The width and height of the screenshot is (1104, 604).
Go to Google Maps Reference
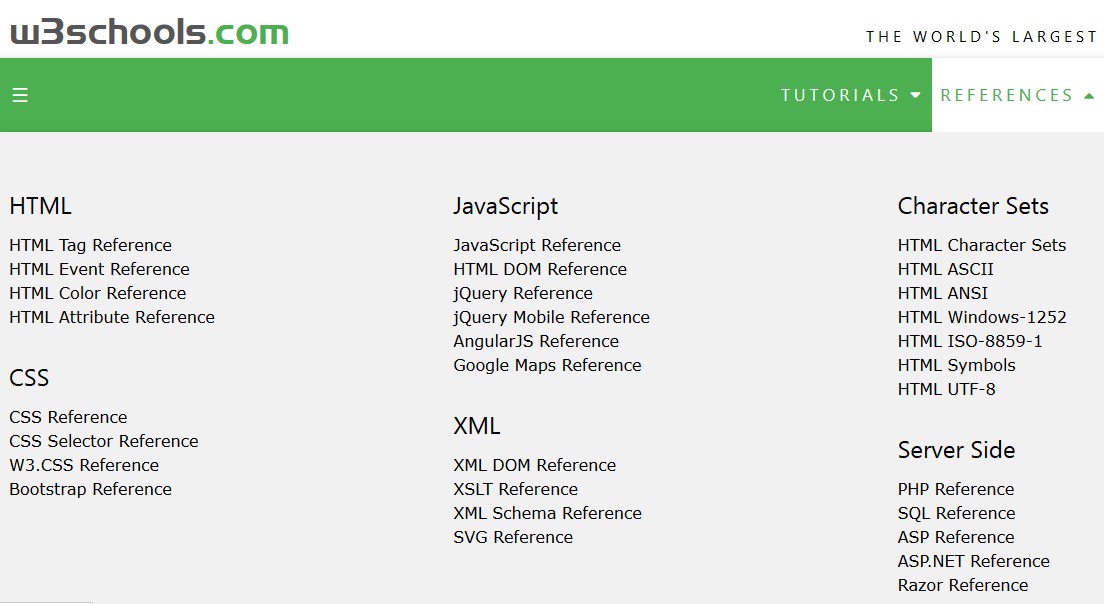[x=547, y=365]
